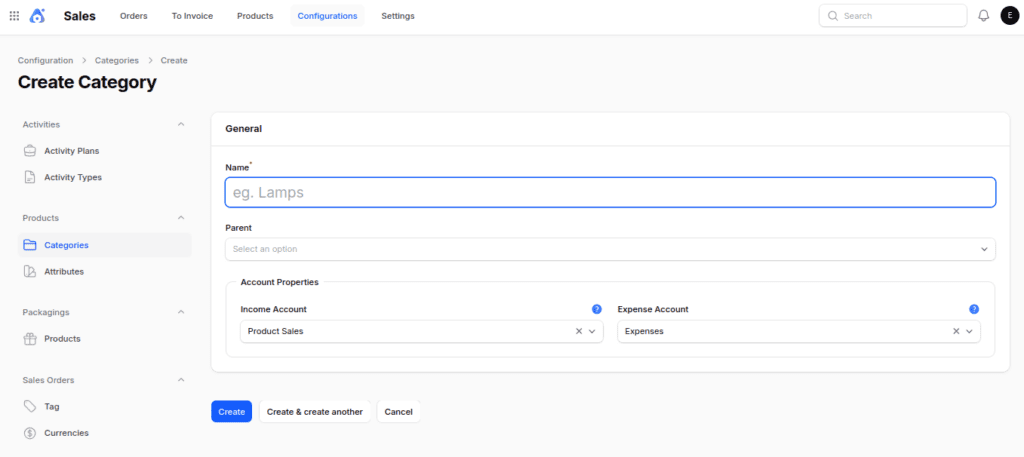The height and width of the screenshot is (457, 1024).
Task: Cancel category creation
Action: 398,411
